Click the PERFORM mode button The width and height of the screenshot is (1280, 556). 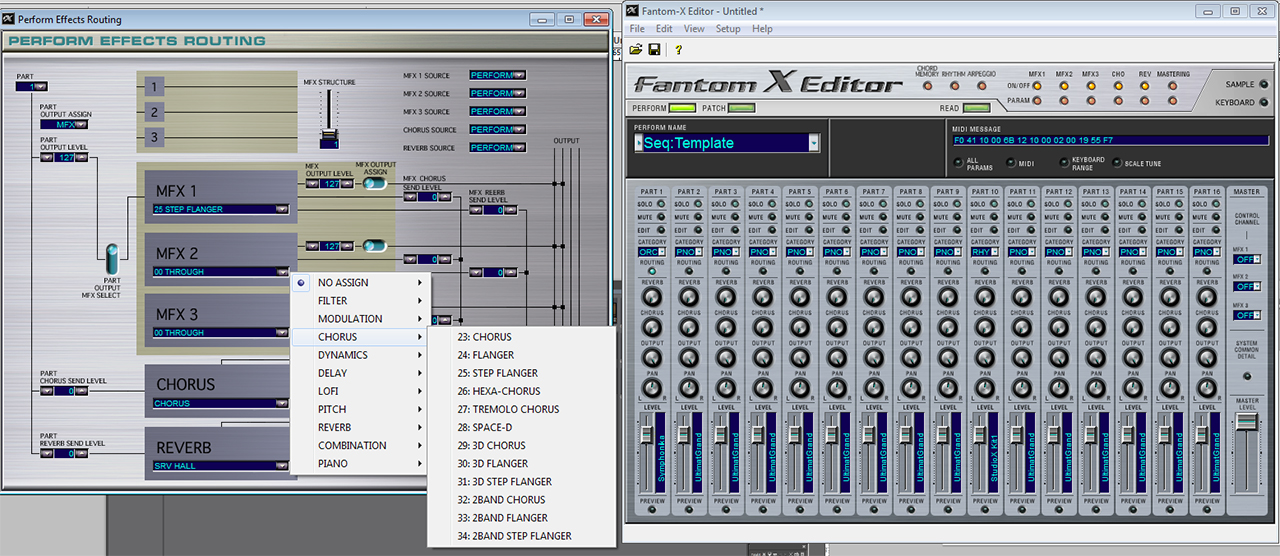(681, 108)
